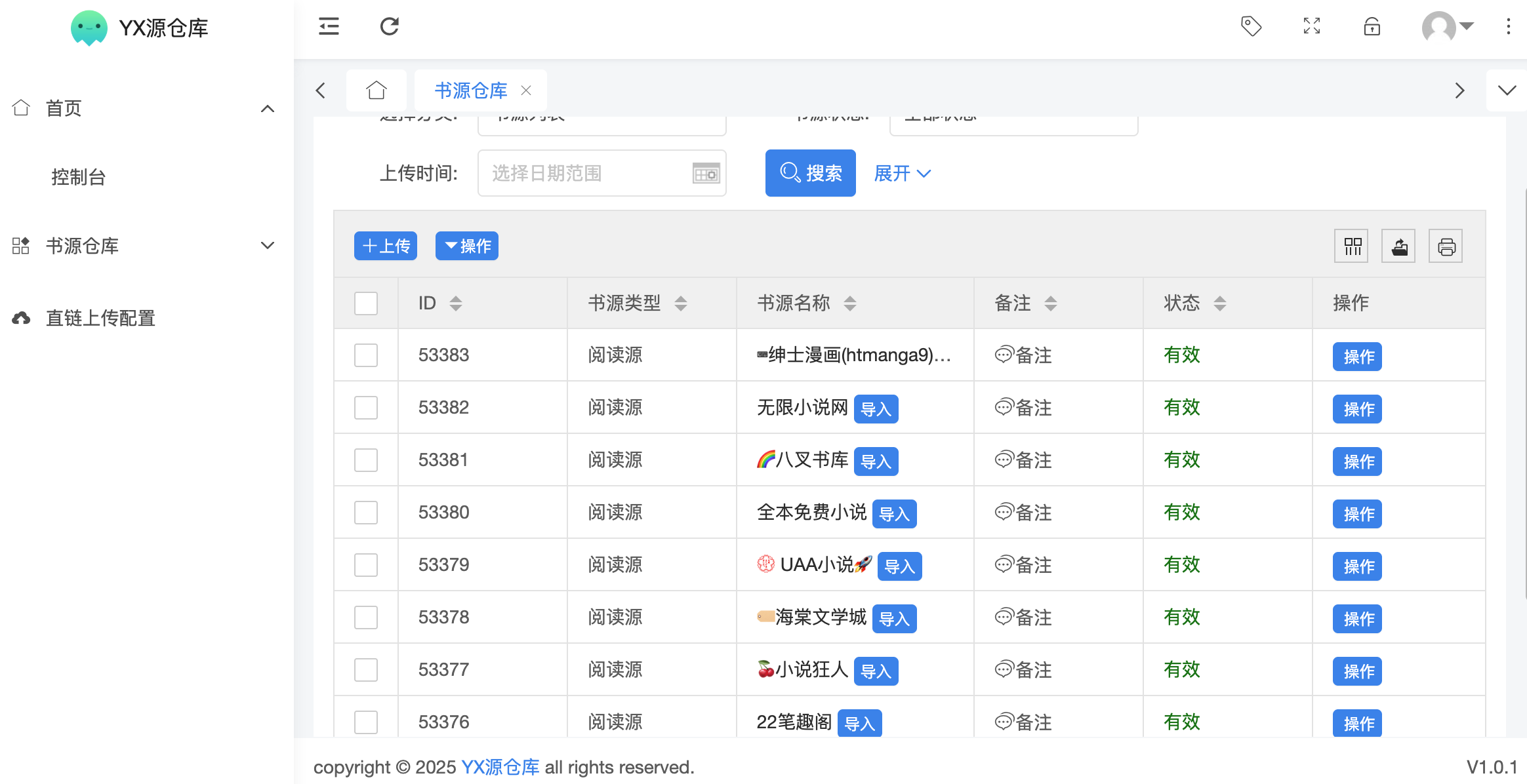Switch to the 书源仓库 tab
This screenshot has height=784, width=1527.
click(471, 90)
